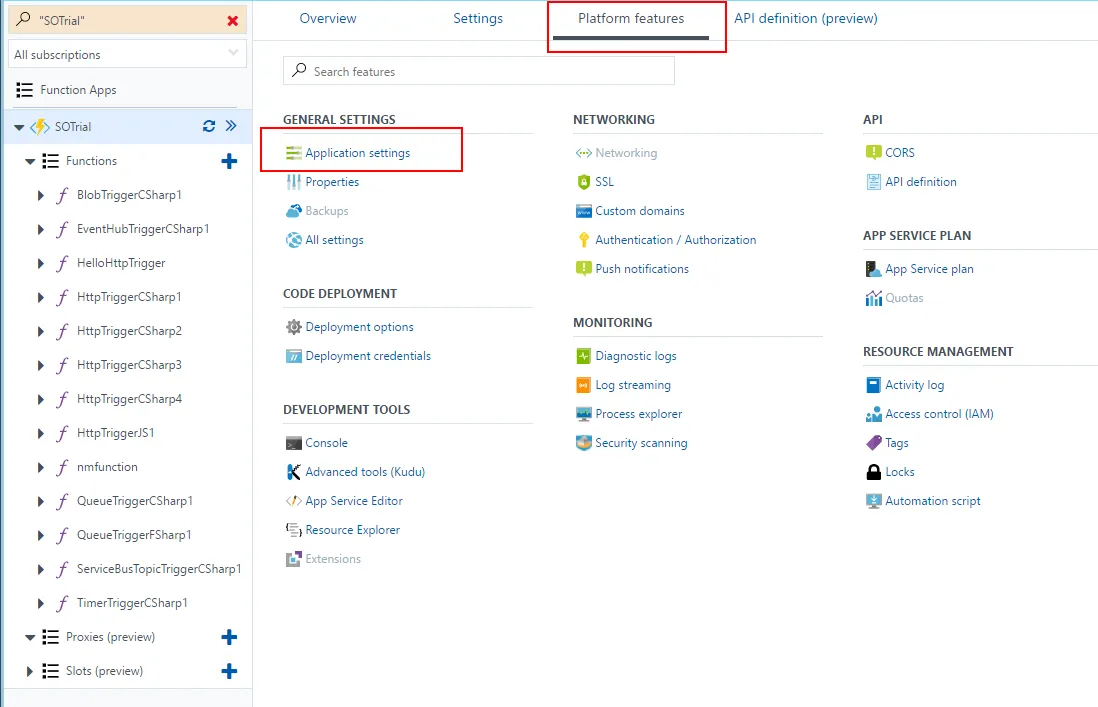This screenshot has height=707, width=1098.
Task: Expand SOTrial double chevron arrow
Action: pos(231,126)
